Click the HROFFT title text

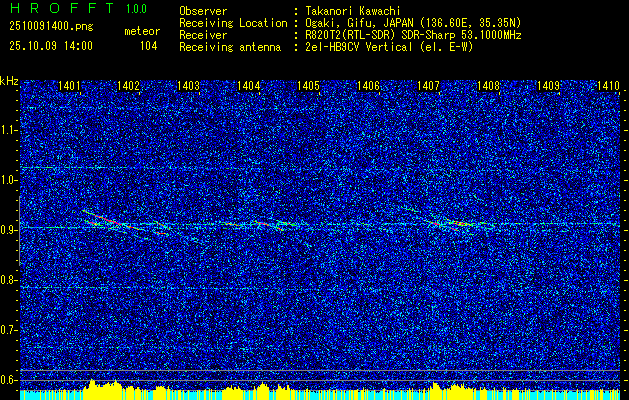(x=62, y=8)
